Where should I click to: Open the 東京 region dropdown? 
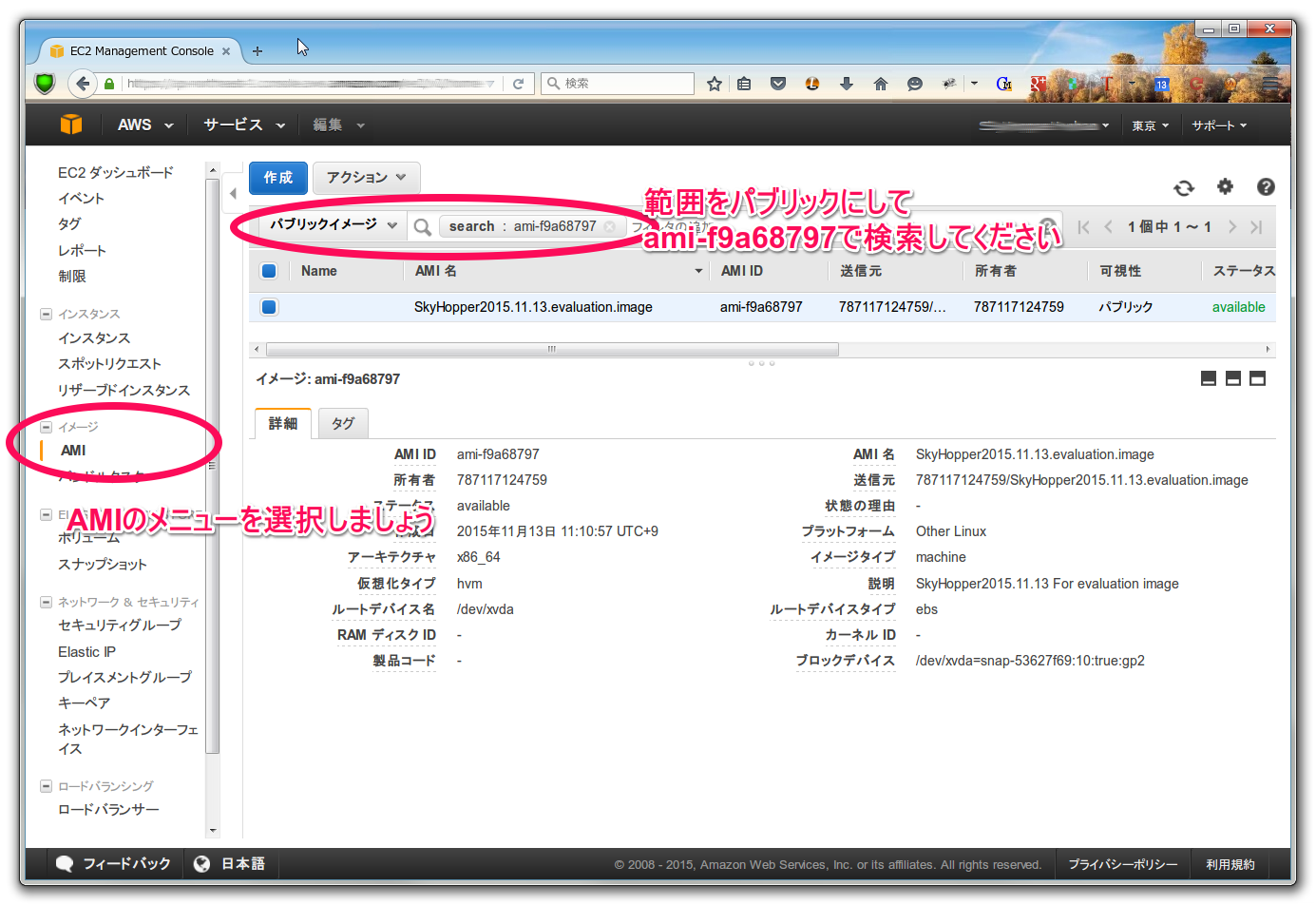click(1150, 125)
